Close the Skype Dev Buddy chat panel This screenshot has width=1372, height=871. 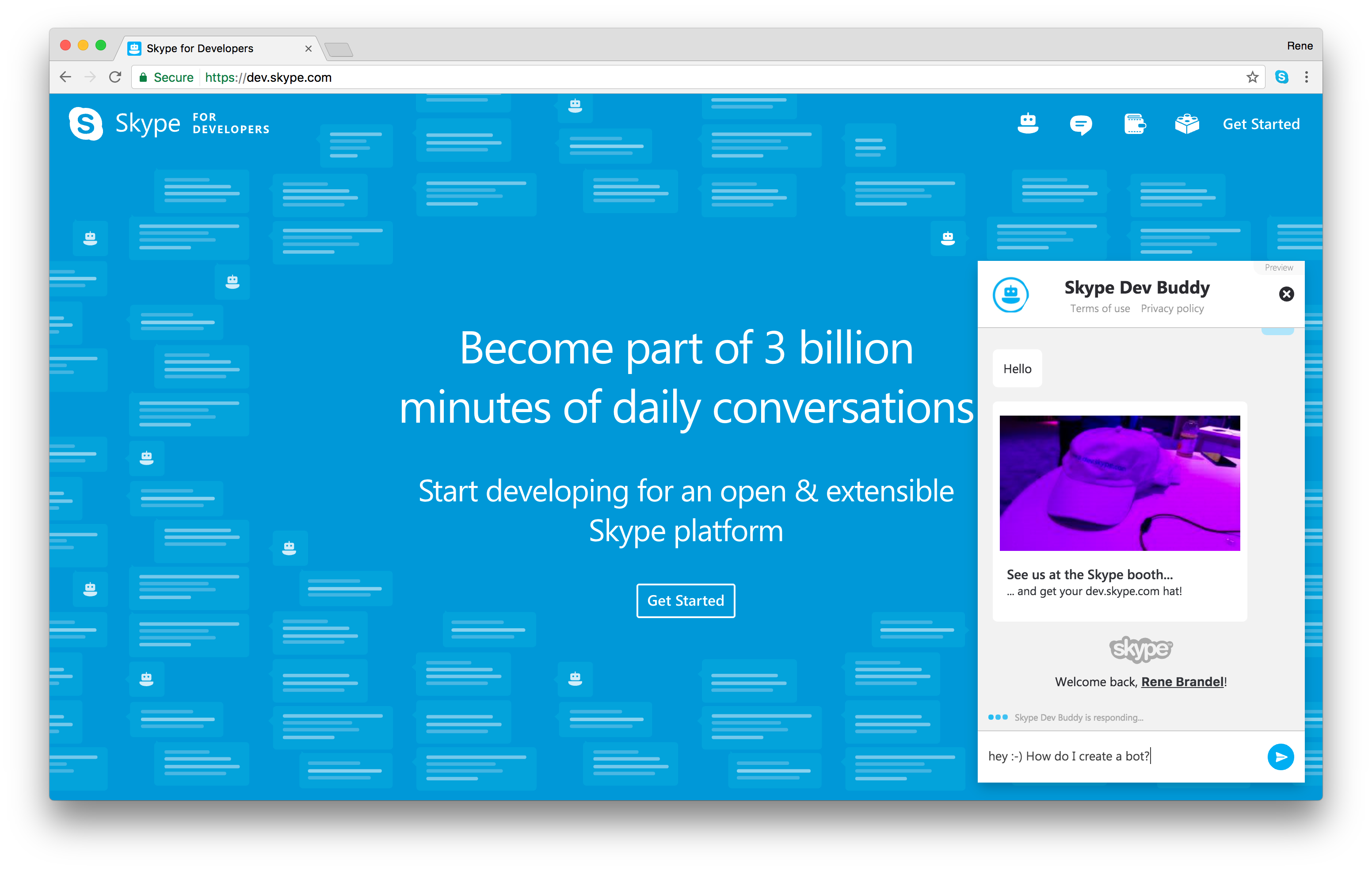point(1286,294)
